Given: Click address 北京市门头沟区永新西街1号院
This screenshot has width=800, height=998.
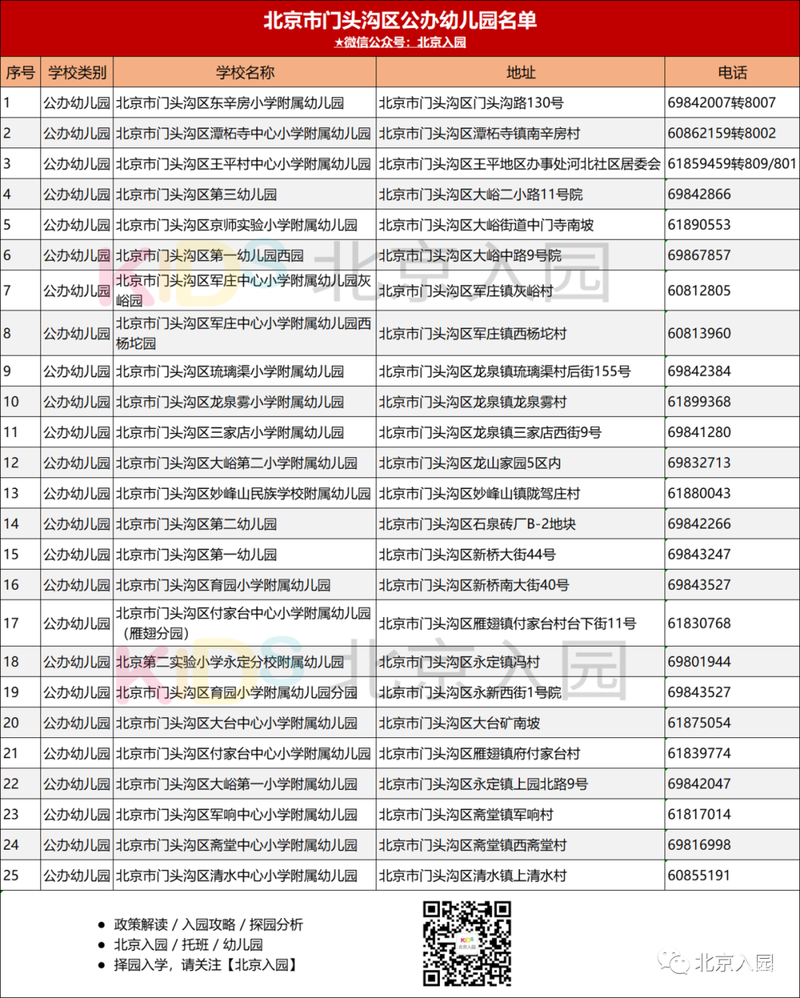Looking at the screenshot, I should tap(470, 692).
